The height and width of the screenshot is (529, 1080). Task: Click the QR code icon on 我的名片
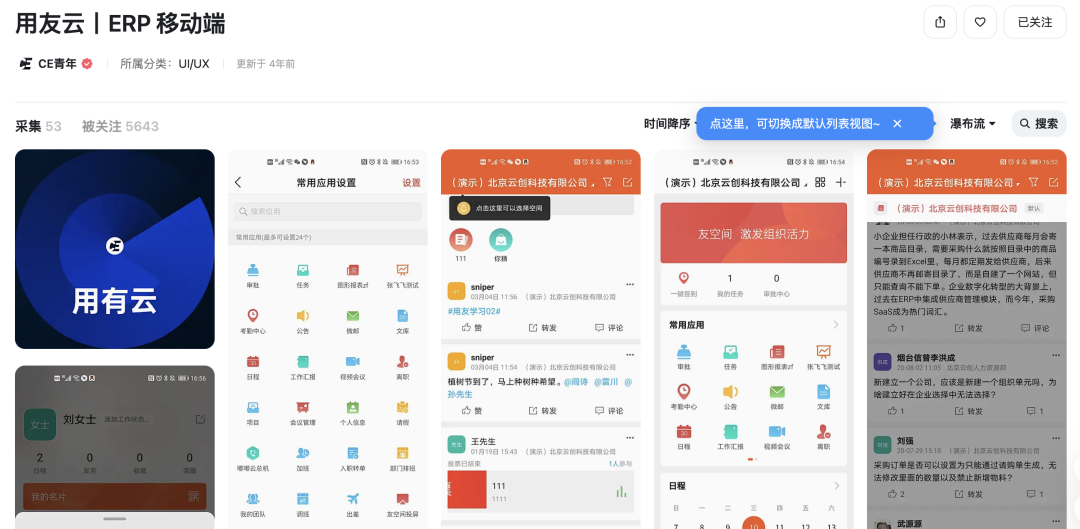point(194,497)
